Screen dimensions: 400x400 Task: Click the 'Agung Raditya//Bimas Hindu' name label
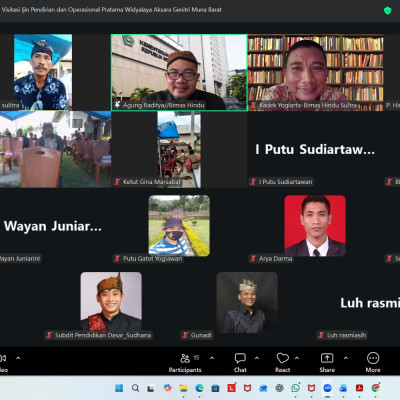click(163, 105)
